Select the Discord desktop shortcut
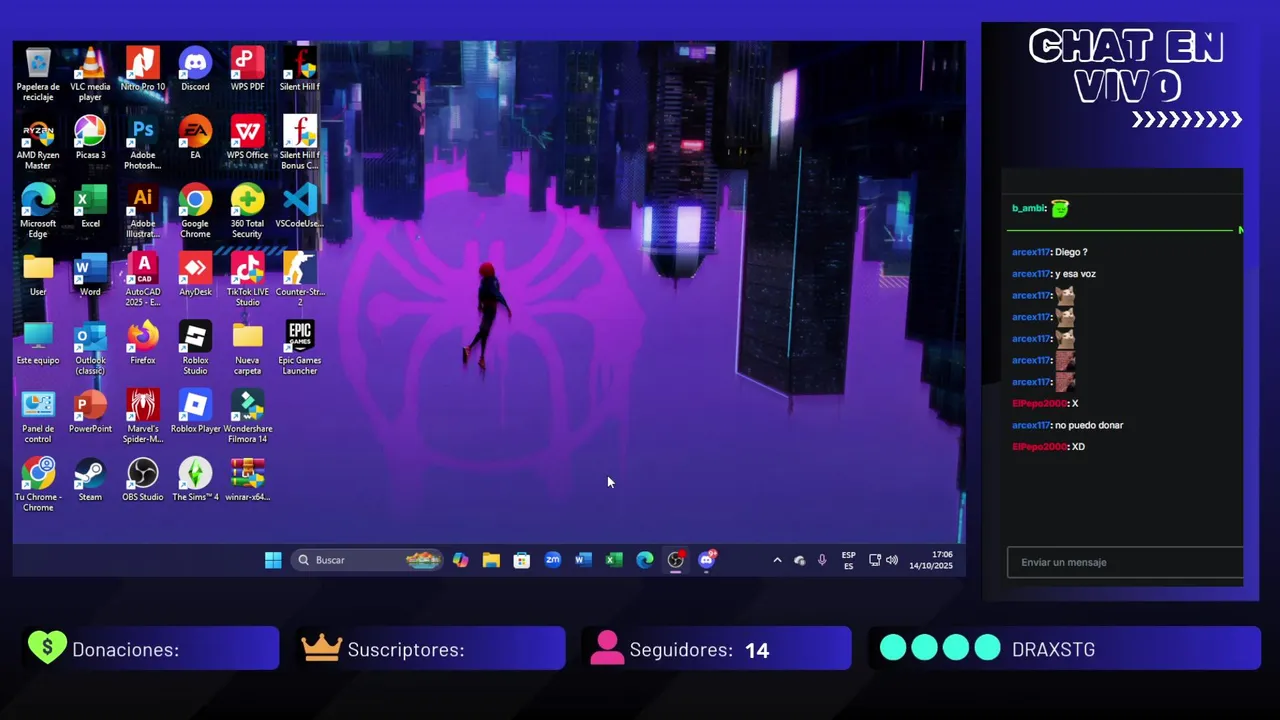Screen dimensions: 1280x720 click(195, 69)
